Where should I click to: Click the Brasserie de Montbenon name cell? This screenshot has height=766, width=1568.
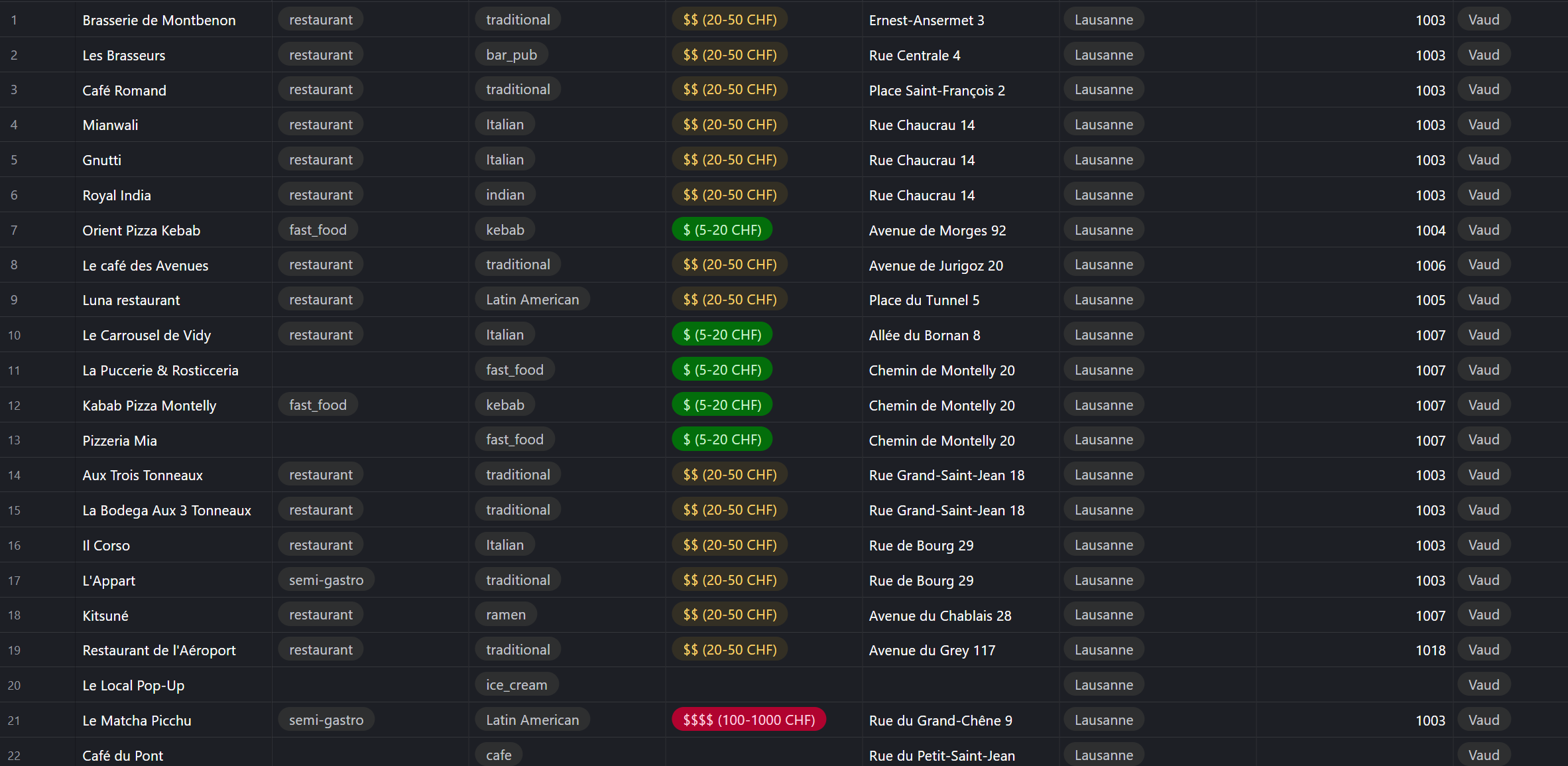click(158, 20)
